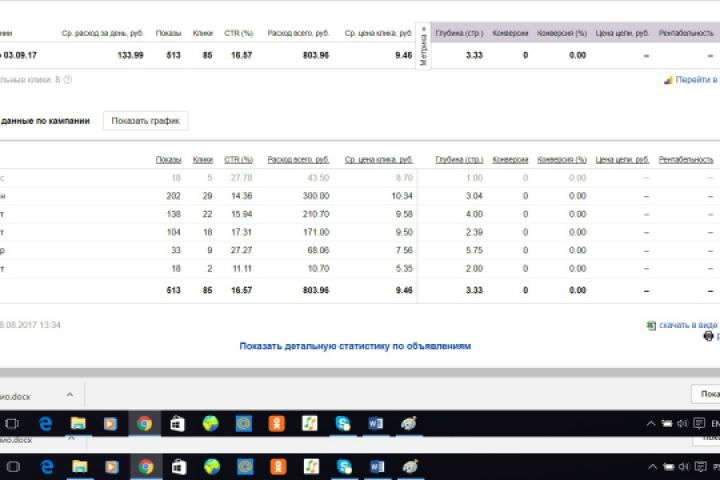Click the volume icon in the bottom taskbar
This screenshot has height=480, width=720.
click(x=684, y=467)
